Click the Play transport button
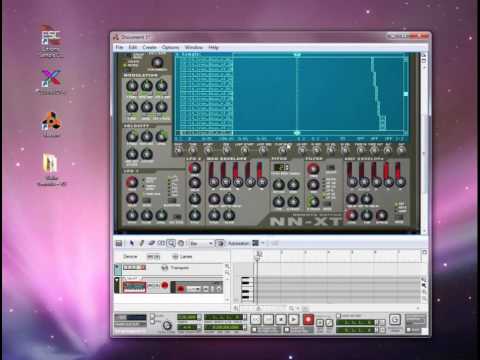 tap(294, 320)
